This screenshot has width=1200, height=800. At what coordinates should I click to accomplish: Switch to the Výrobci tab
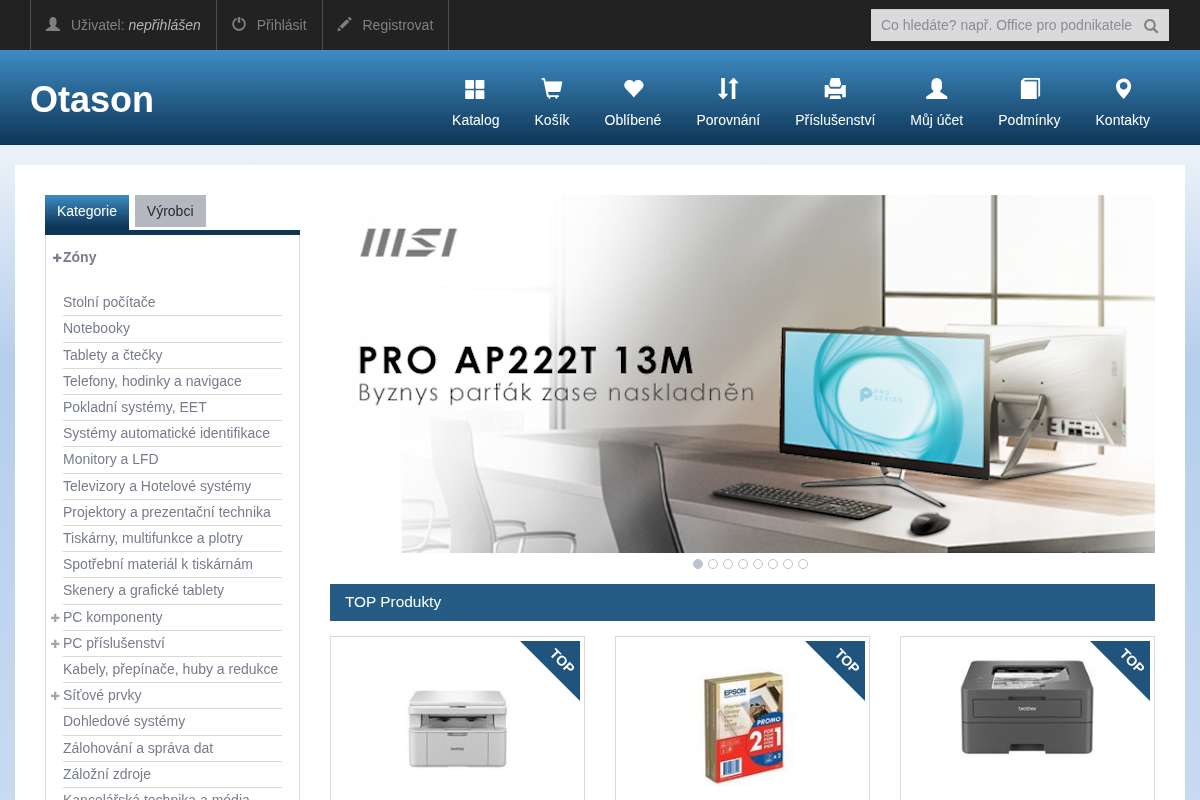point(170,211)
